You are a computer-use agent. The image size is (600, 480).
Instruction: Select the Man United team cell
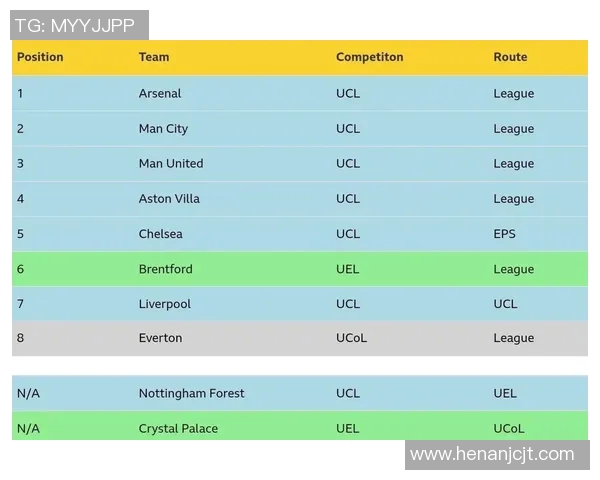pos(171,163)
